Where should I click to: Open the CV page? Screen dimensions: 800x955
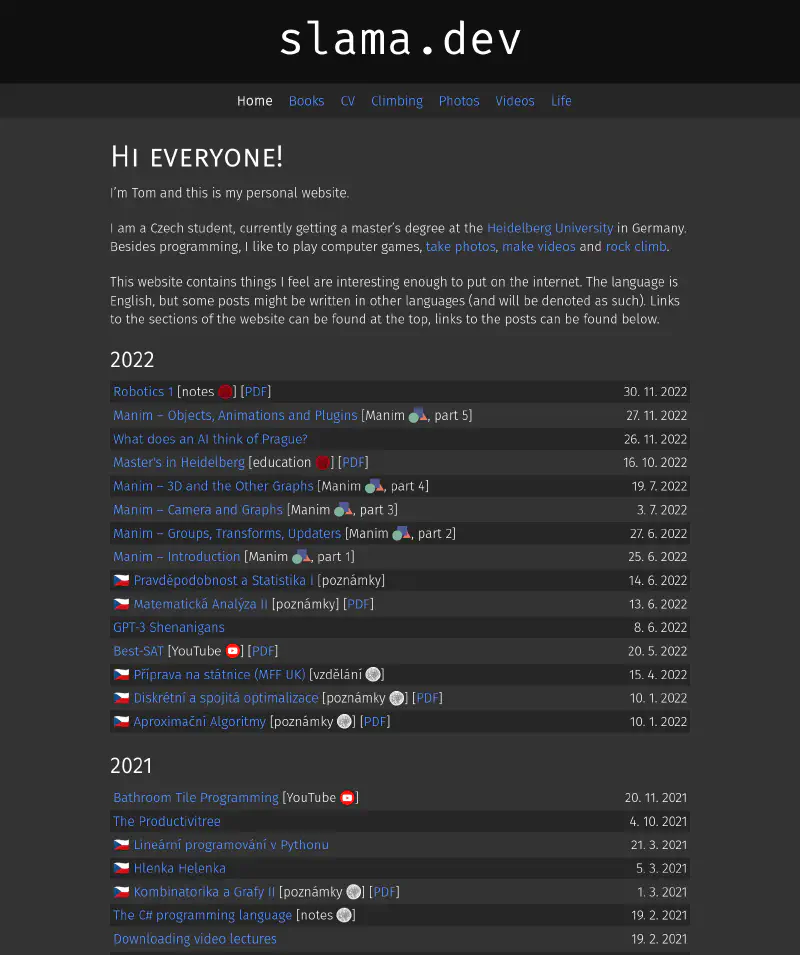[347, 101]
